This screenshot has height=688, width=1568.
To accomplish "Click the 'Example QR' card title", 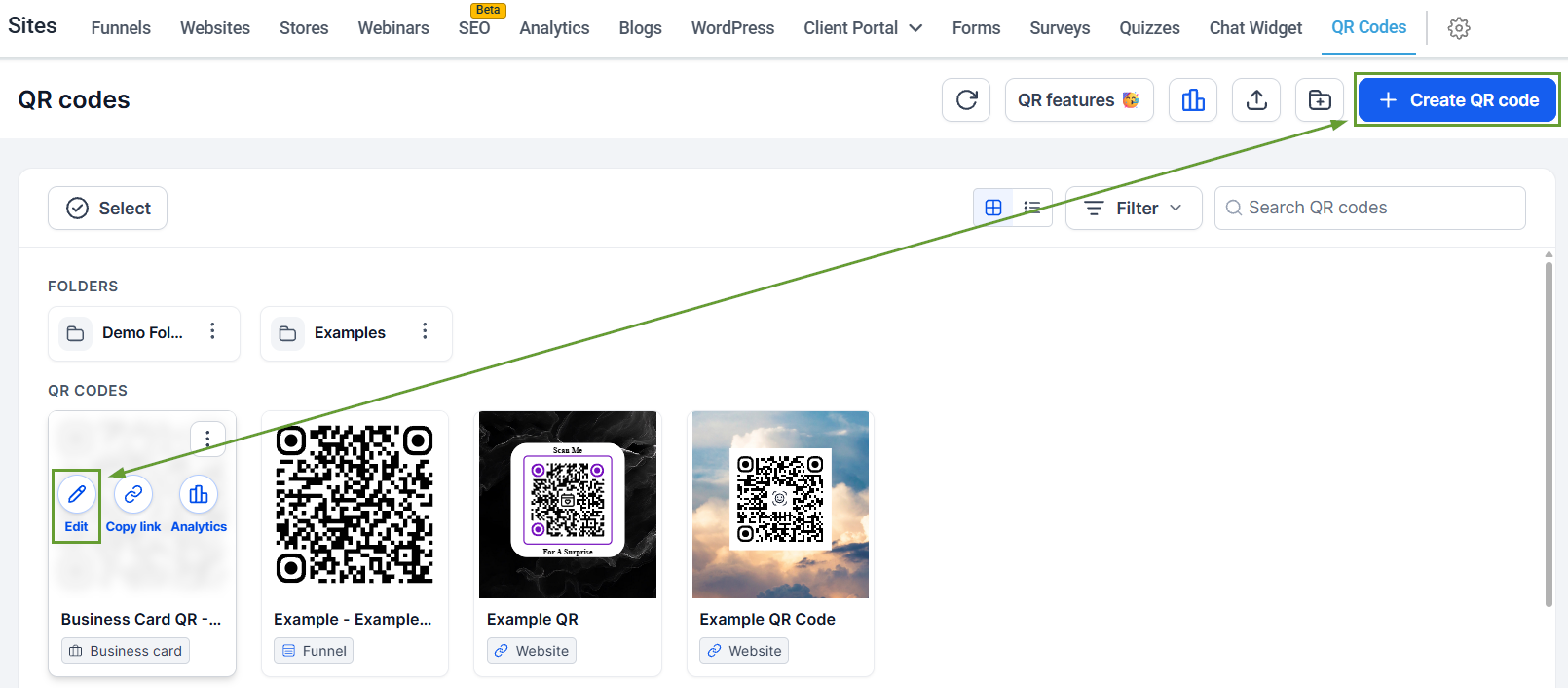I will click(533, 619).
